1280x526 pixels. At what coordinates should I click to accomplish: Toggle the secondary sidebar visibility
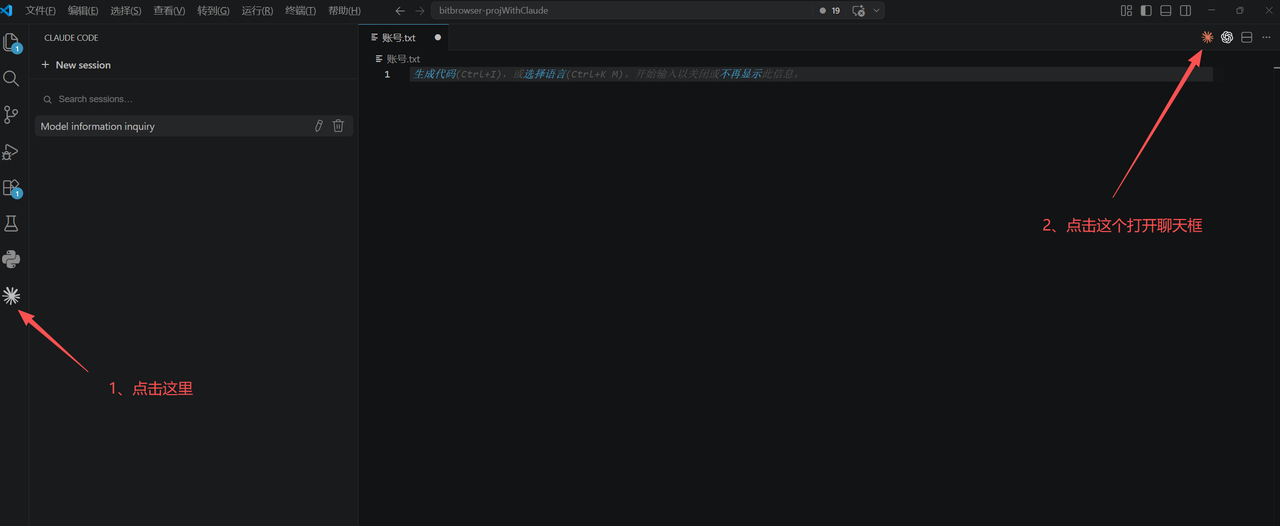(1185, 10)
